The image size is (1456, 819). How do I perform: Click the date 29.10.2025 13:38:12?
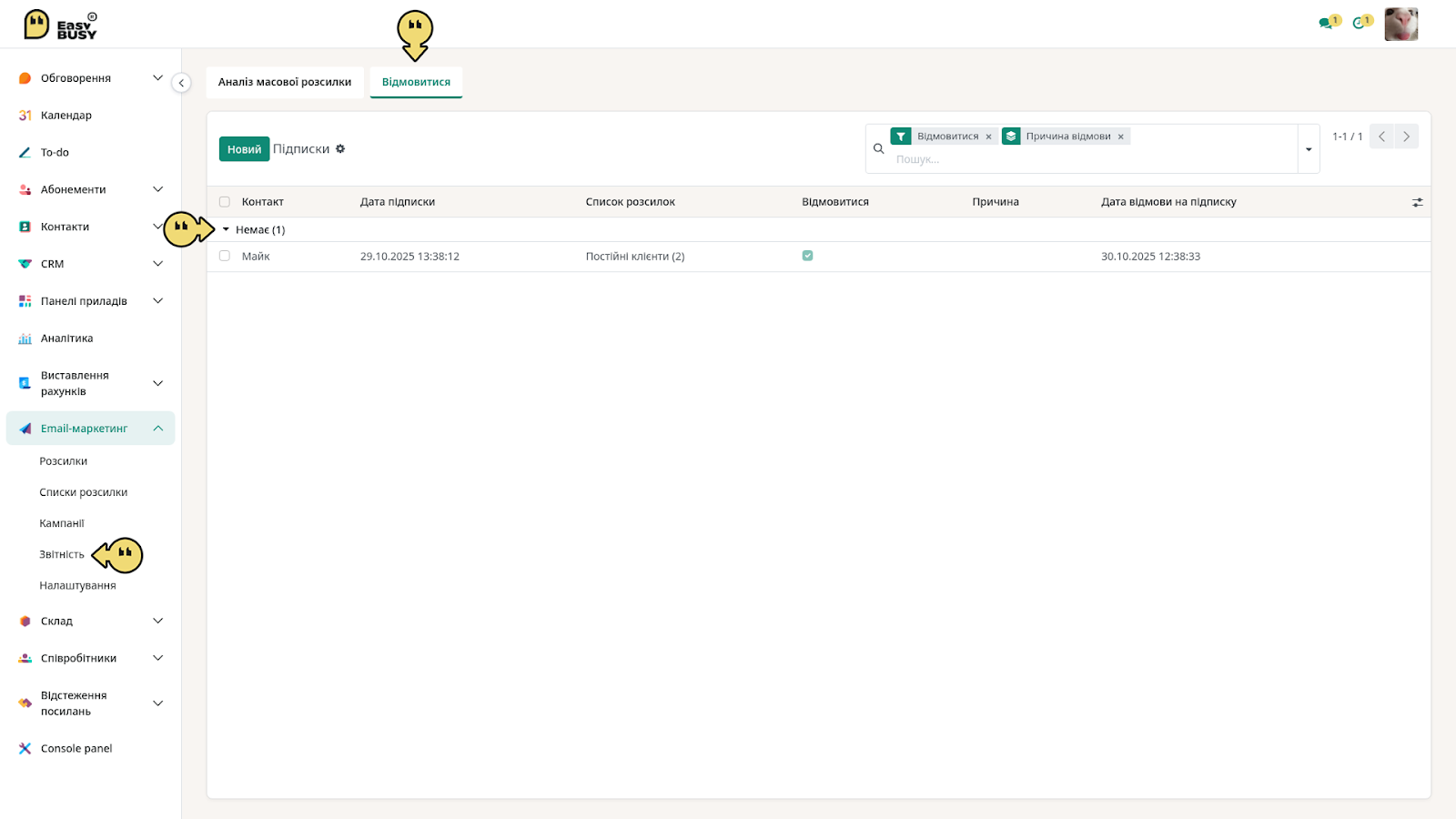(409, 257)
